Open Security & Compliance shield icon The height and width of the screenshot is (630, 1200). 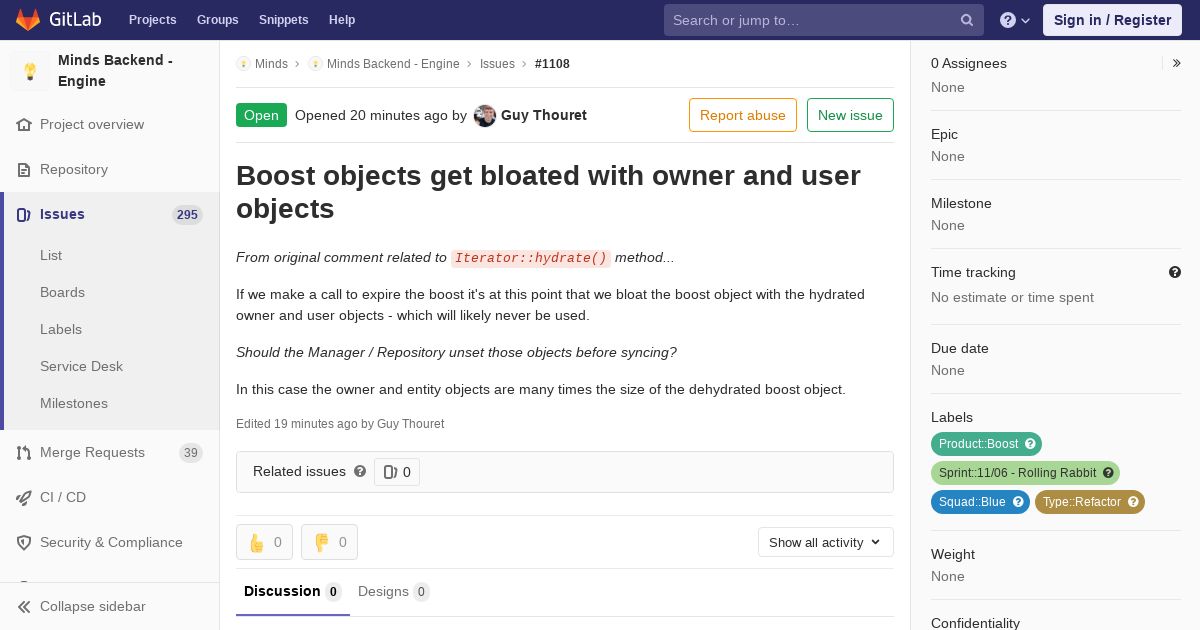tap(24, 543)
